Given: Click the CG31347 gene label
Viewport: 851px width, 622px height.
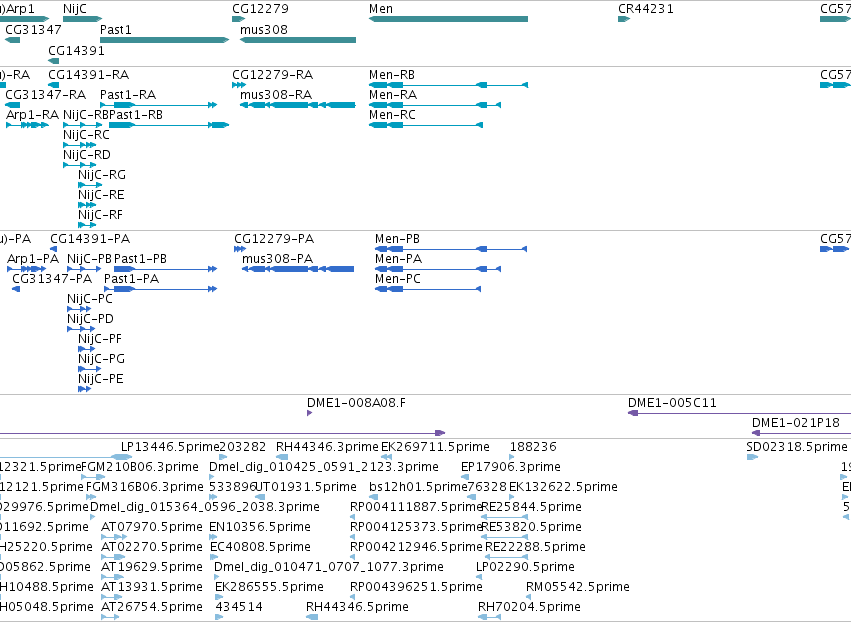Looking at the screenshot, I should click(x=33, y=29).
